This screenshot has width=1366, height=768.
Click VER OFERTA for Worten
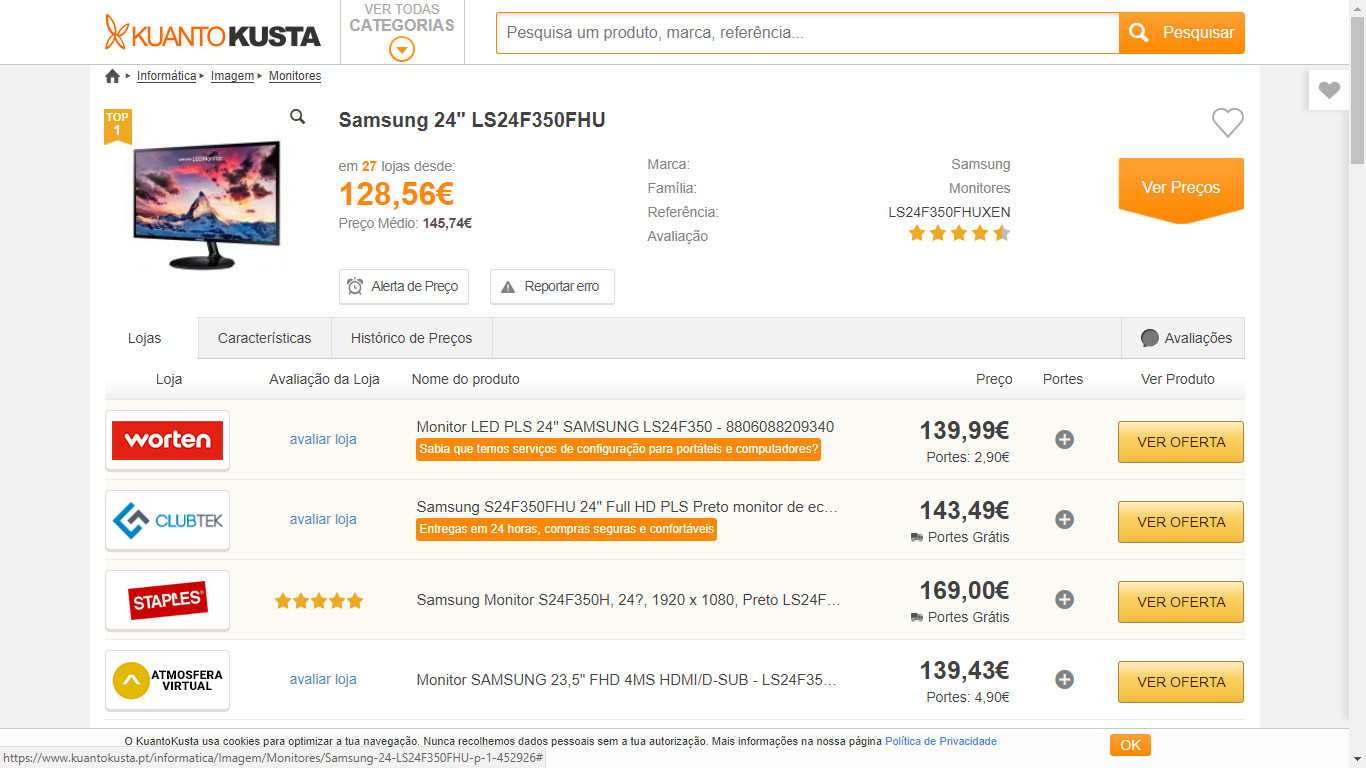[1180, 442]
